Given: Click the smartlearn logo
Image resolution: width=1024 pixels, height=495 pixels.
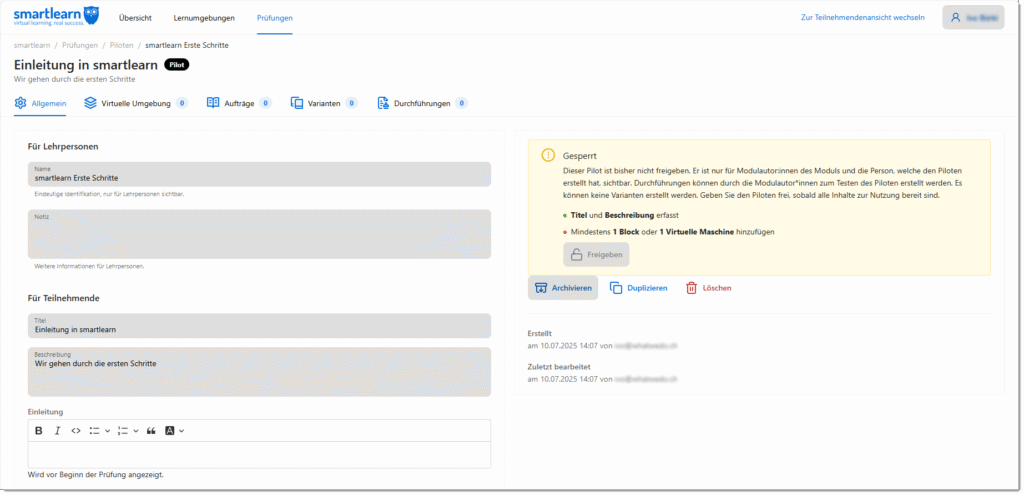Looking at the screenshot, I should [56, 17].
